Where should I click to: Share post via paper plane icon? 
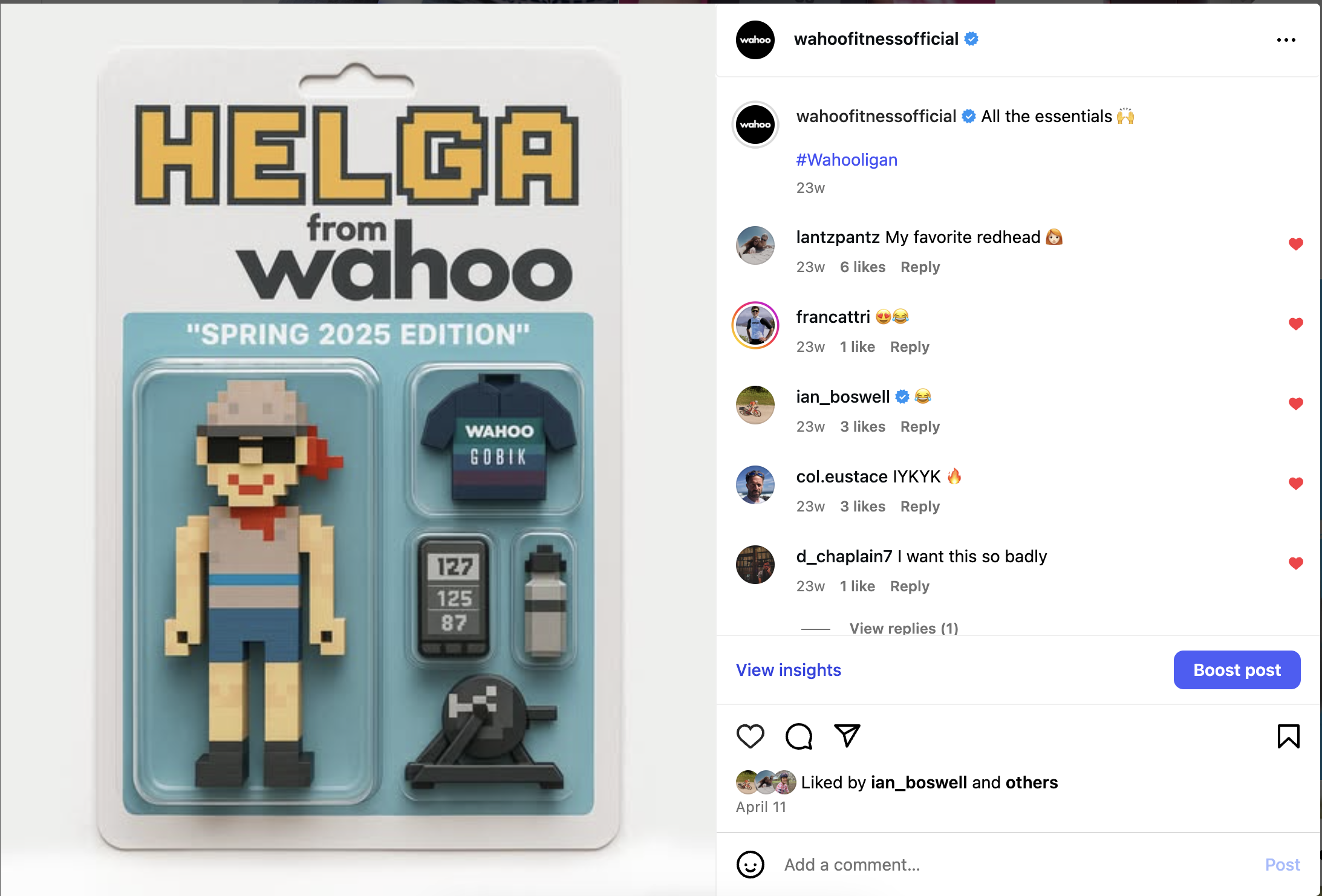click(847, 735)
